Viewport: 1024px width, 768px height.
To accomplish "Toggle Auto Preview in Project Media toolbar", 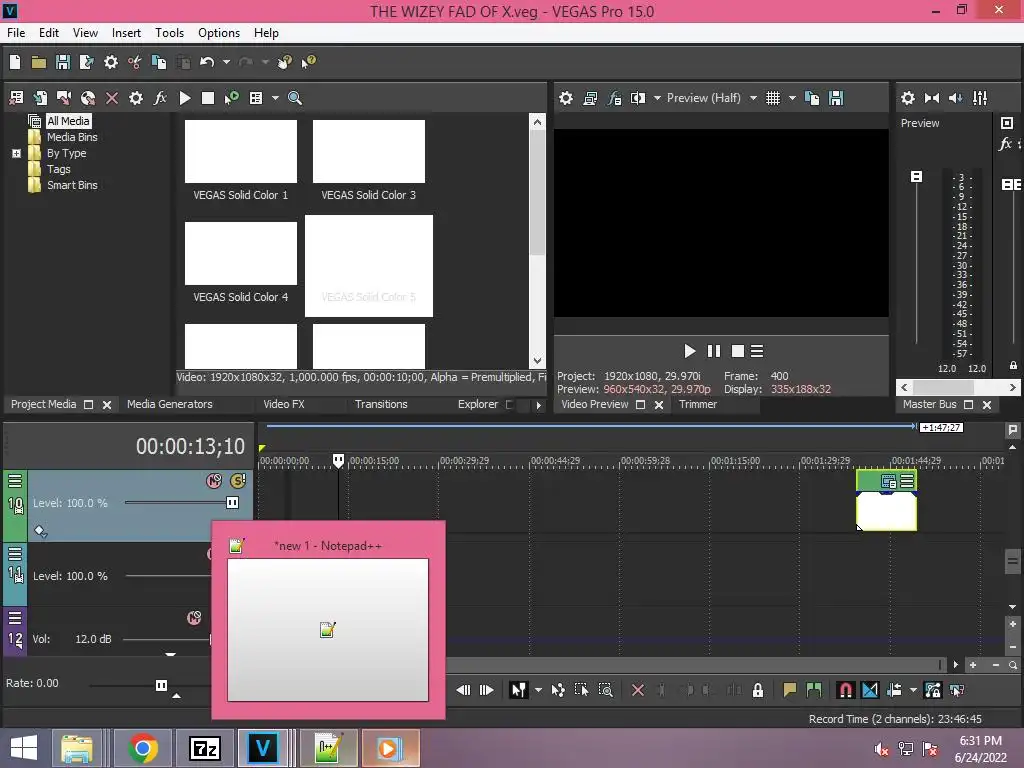I will [x=232, y=98].
